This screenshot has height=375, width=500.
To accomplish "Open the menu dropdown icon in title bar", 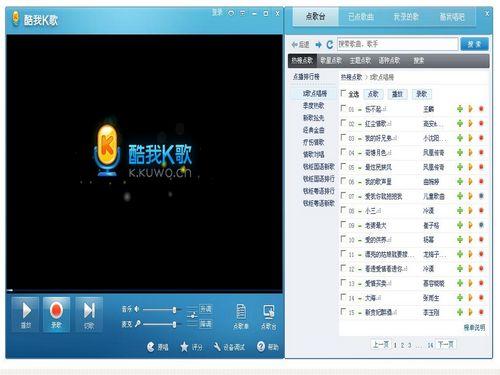I will pos(243,13).
